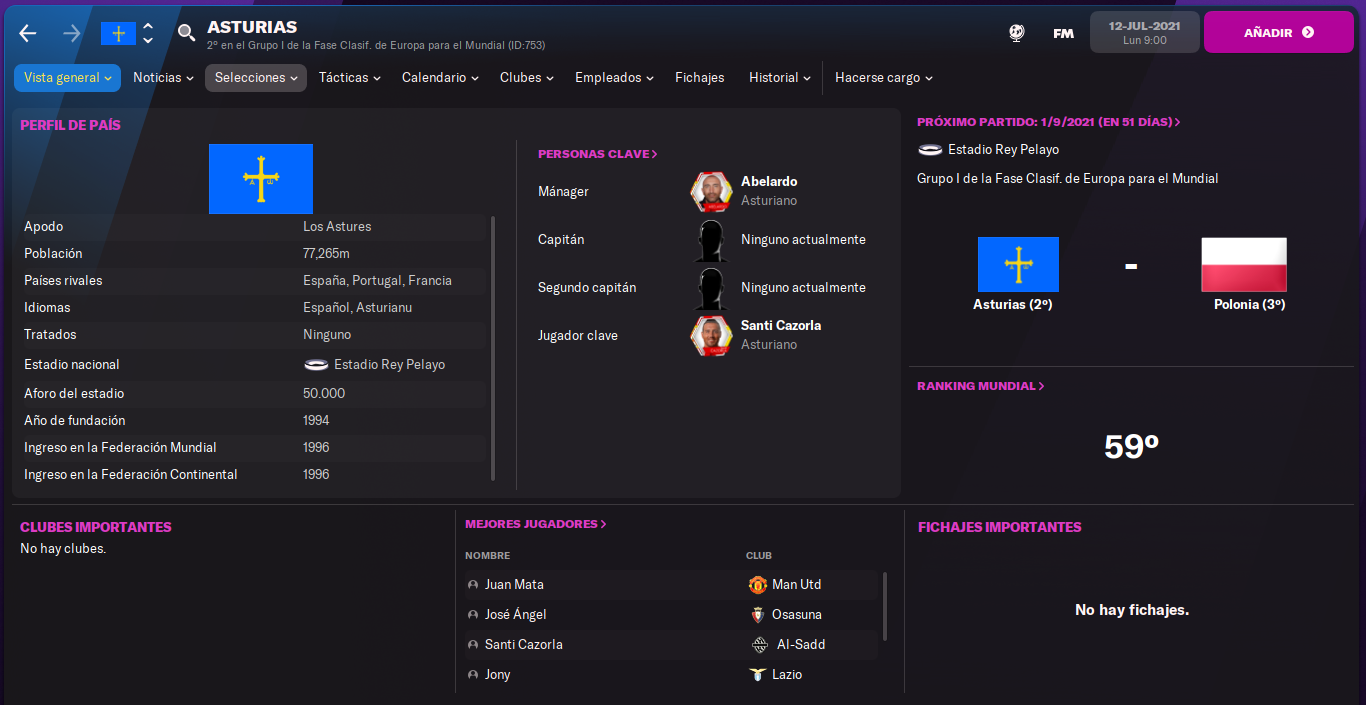Expand the Hacerse cargo dropdown
This screenshot has height=705, width=1366.
pos(884,78)
